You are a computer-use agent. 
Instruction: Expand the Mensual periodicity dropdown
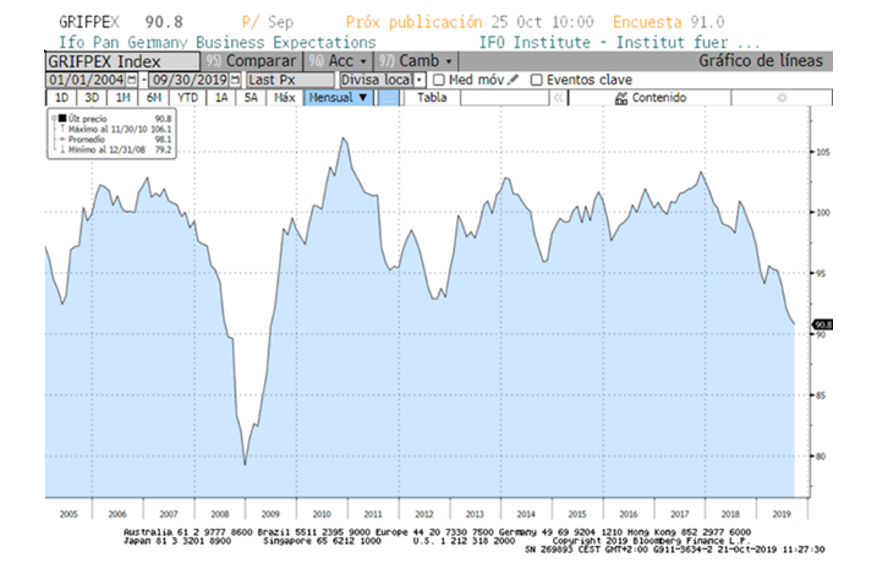coord(339,98)
